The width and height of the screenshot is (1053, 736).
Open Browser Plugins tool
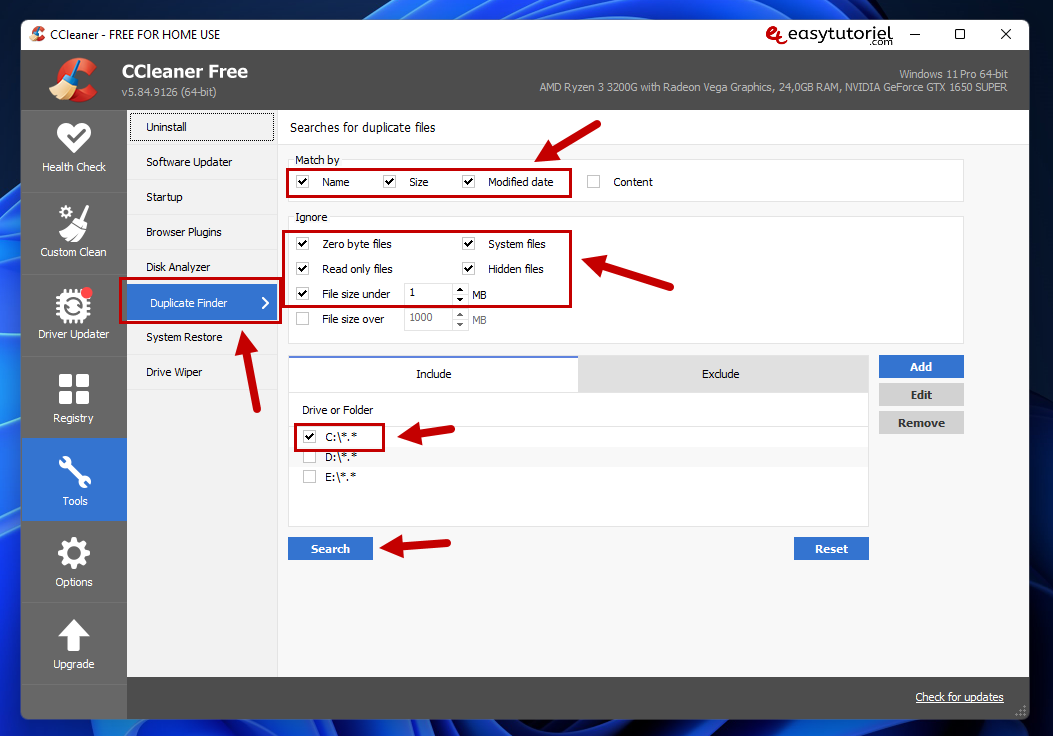click(201, 232)
